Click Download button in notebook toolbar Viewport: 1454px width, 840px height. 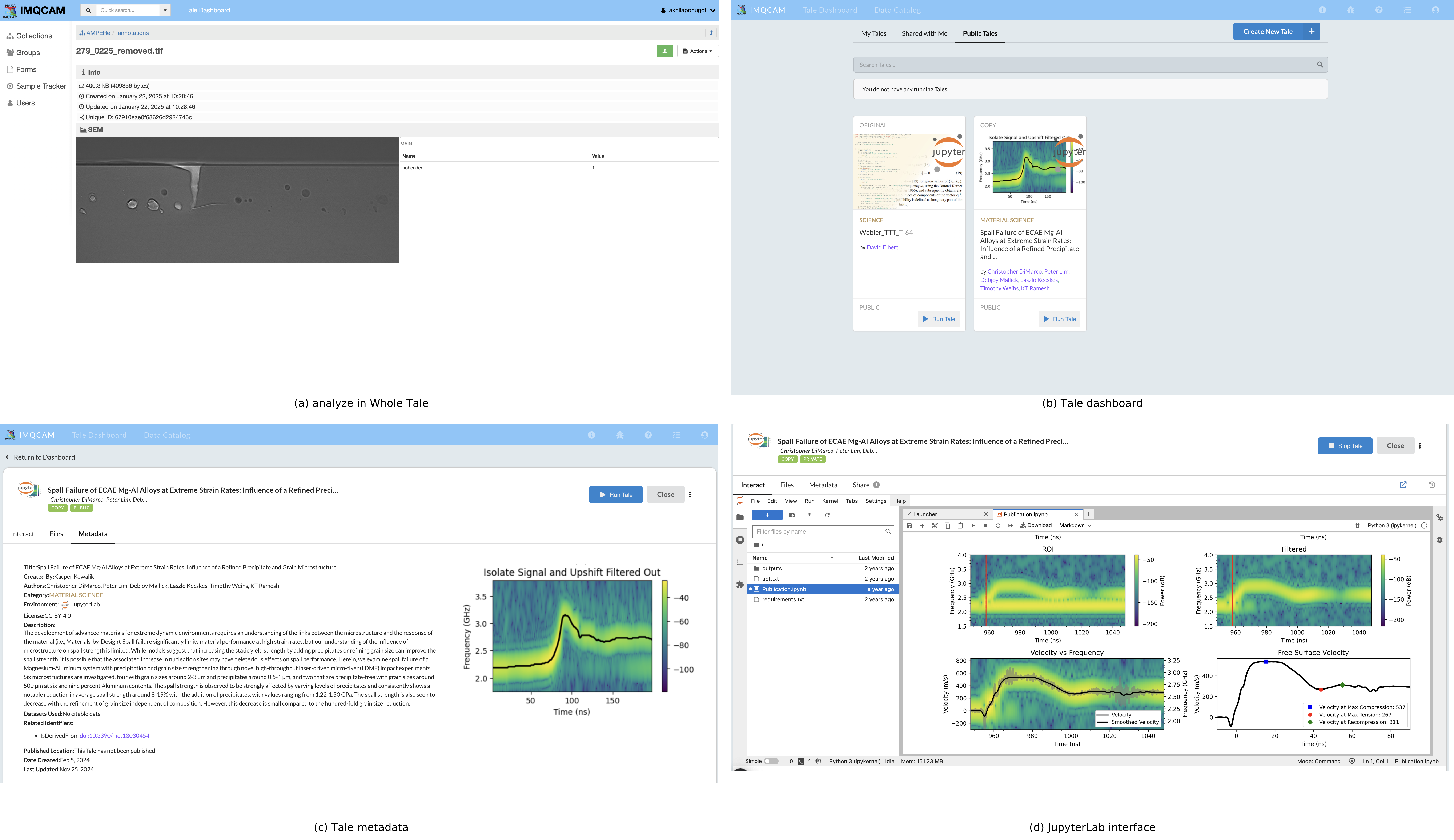pos(1036,526)
